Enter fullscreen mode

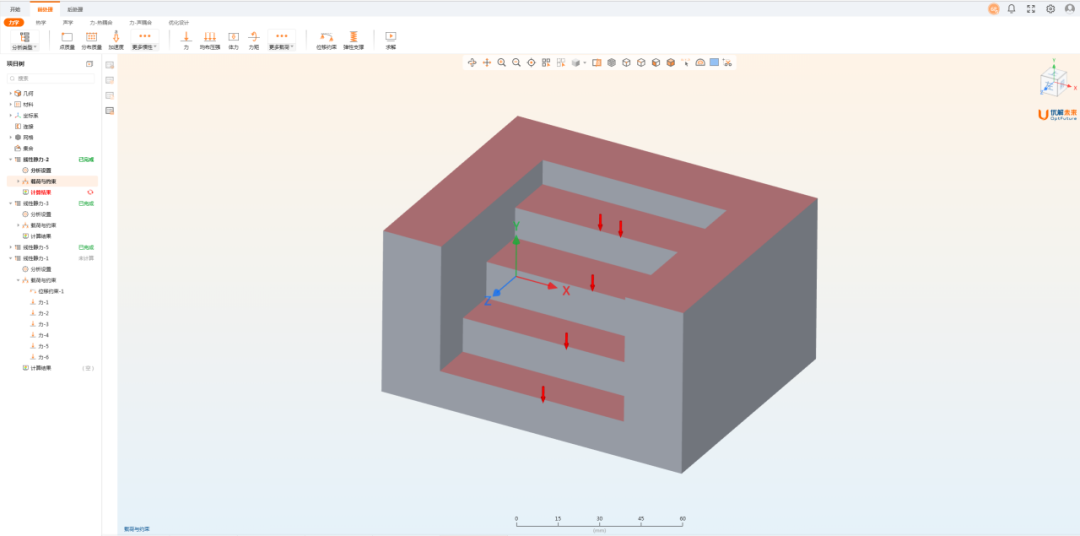1031,9
